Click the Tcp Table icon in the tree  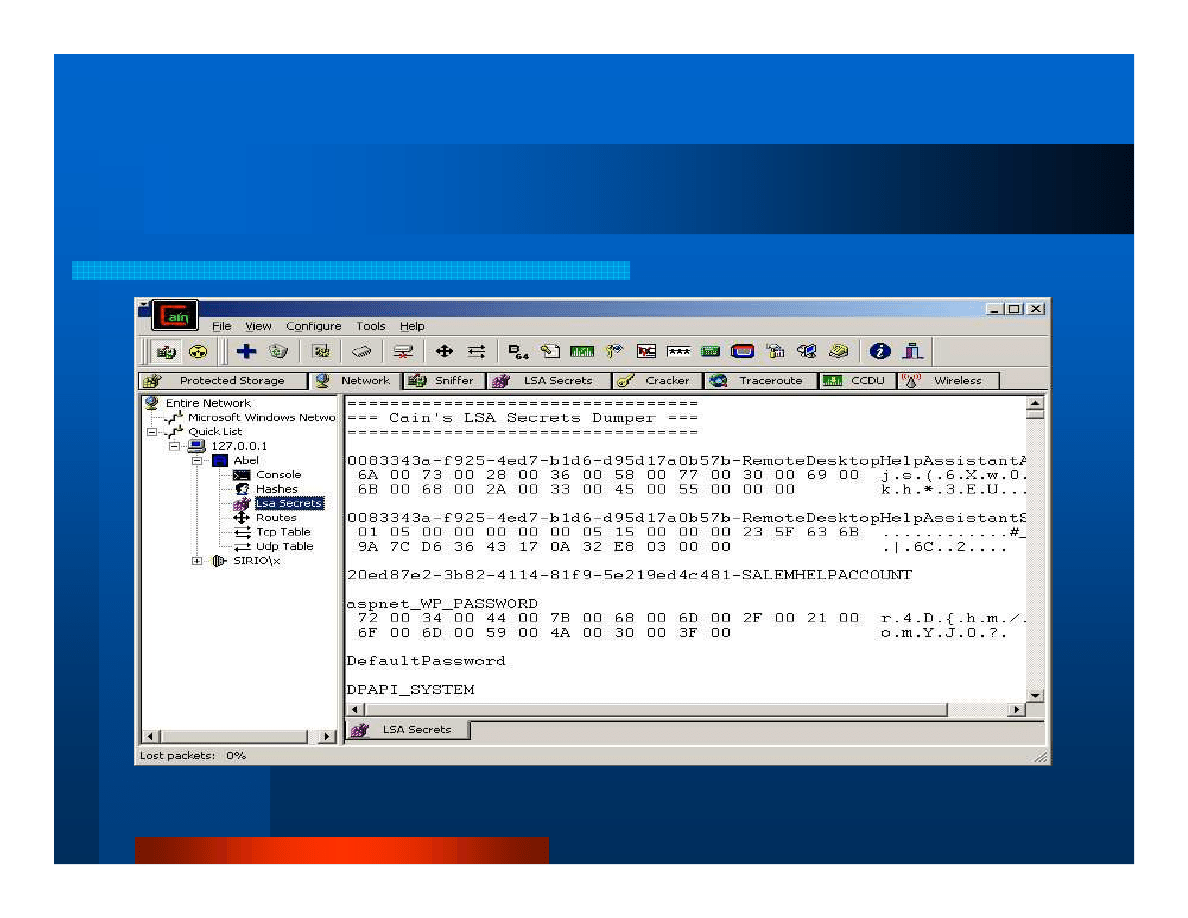pyautogui.click(x=243, y=532)
